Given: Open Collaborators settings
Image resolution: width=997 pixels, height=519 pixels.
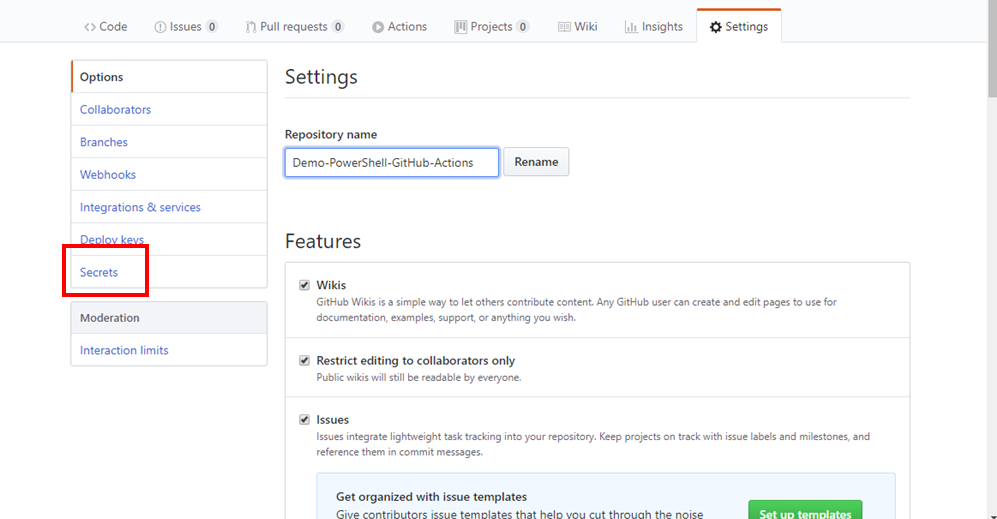Looking at the screenshot, I should click(x=169, y=109).
